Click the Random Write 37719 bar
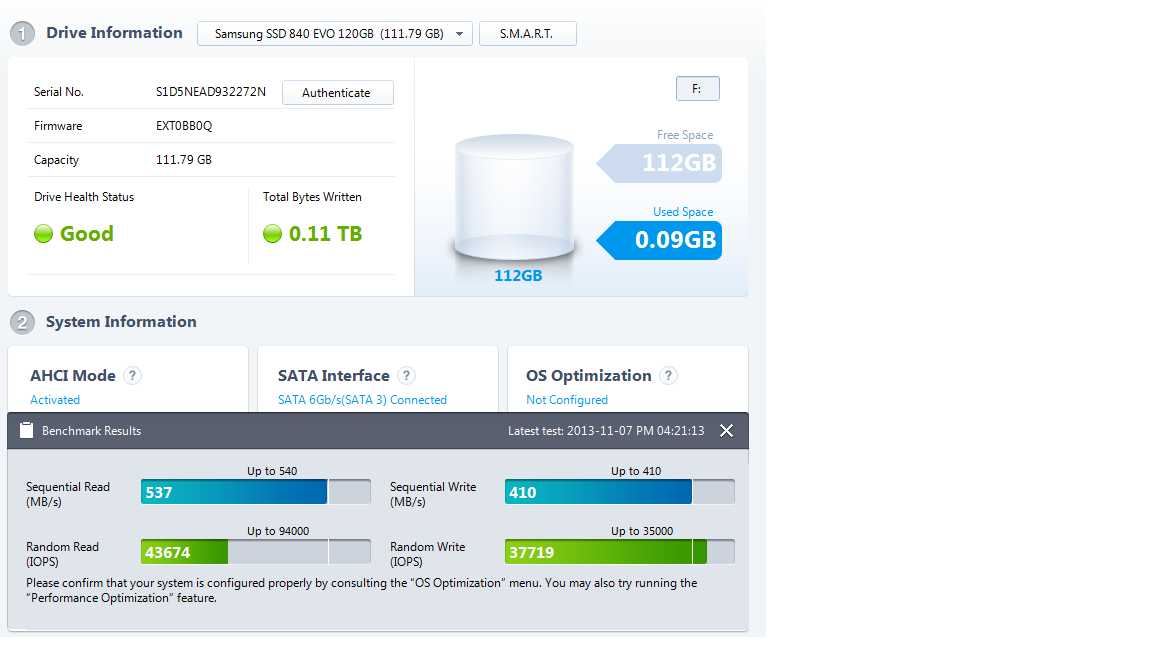The image size is (1152, 648). click(x=619, y=552)
